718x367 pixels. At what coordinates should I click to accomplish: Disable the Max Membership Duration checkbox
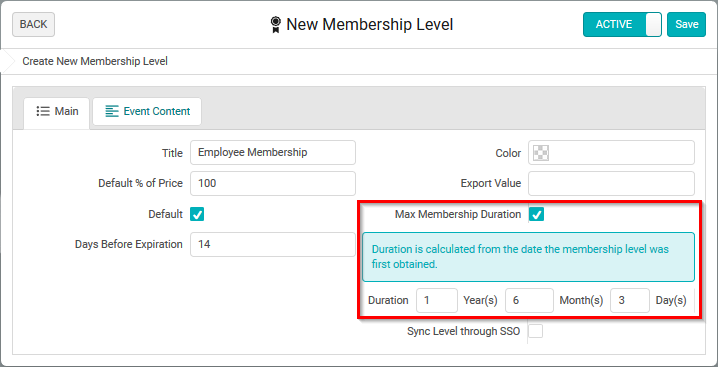(537, 214)
